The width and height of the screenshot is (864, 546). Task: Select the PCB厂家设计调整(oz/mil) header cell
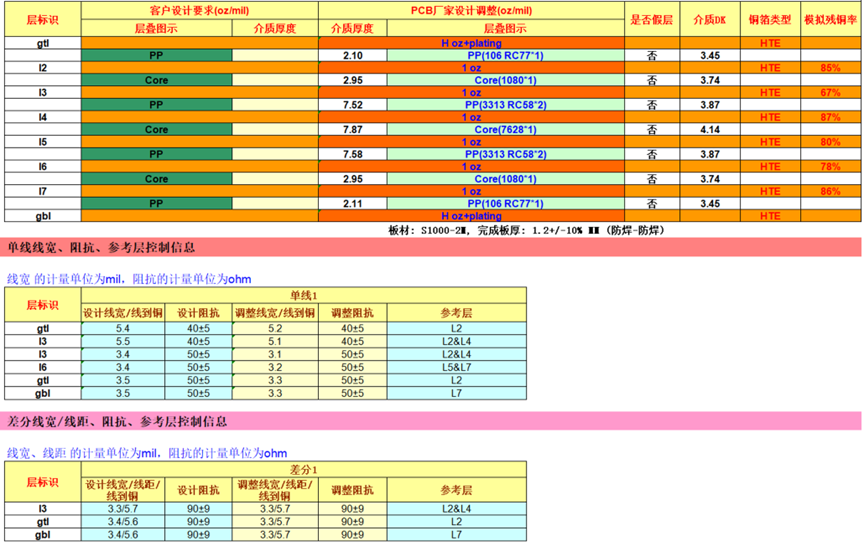coord(471,9)
